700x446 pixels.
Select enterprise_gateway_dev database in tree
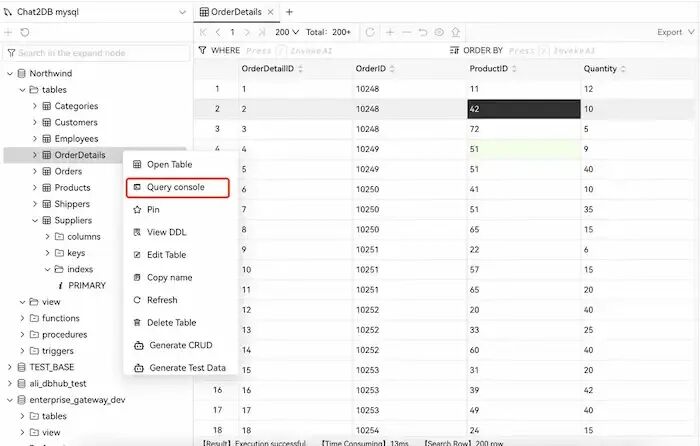point(77,400)
